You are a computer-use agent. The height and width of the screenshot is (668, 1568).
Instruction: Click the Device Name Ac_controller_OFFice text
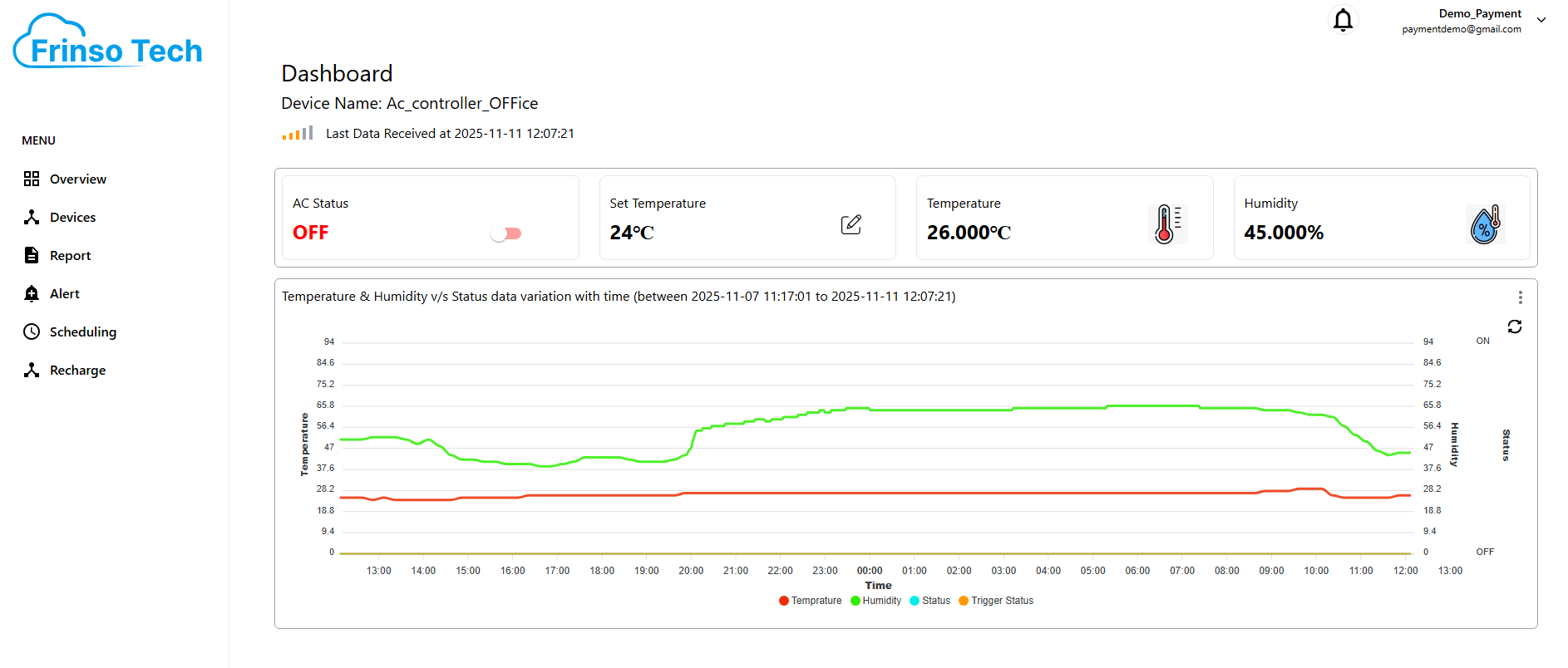tap(410, 103)
